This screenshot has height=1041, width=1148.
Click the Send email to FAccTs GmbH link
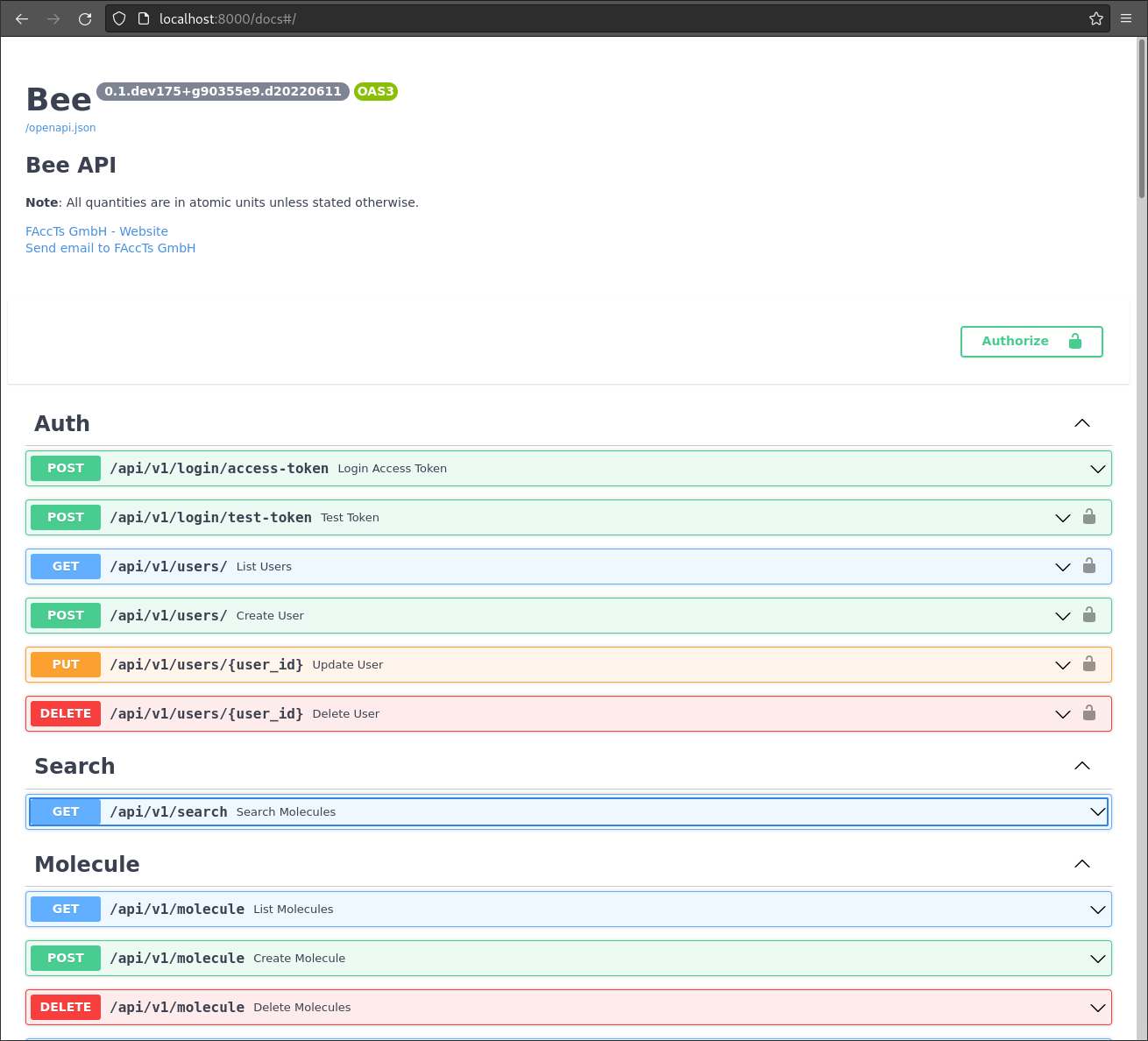tap(110, 247)
